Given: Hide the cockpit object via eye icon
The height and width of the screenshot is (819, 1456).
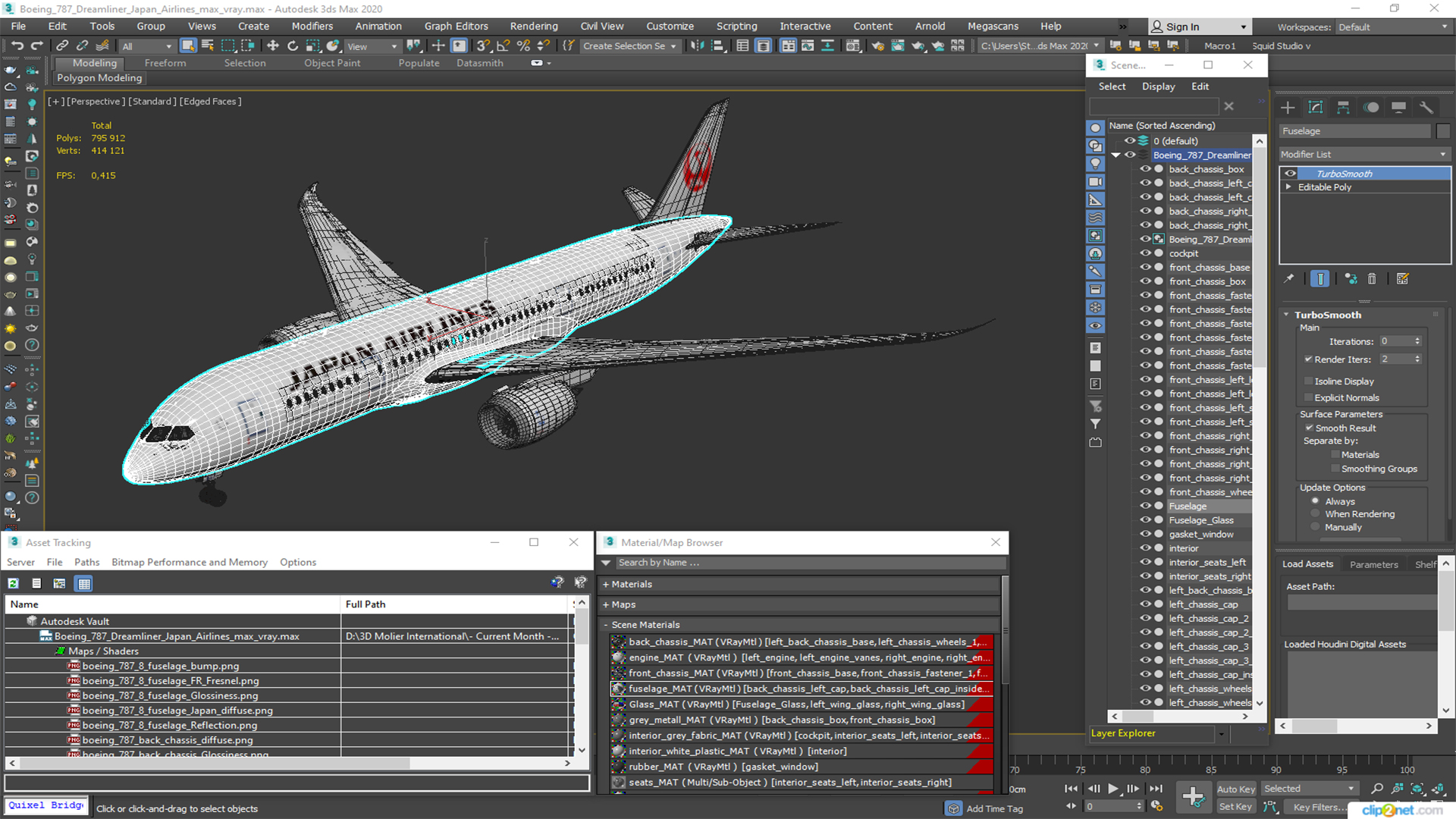Looking at the screenshot, I should [1146, 253].
